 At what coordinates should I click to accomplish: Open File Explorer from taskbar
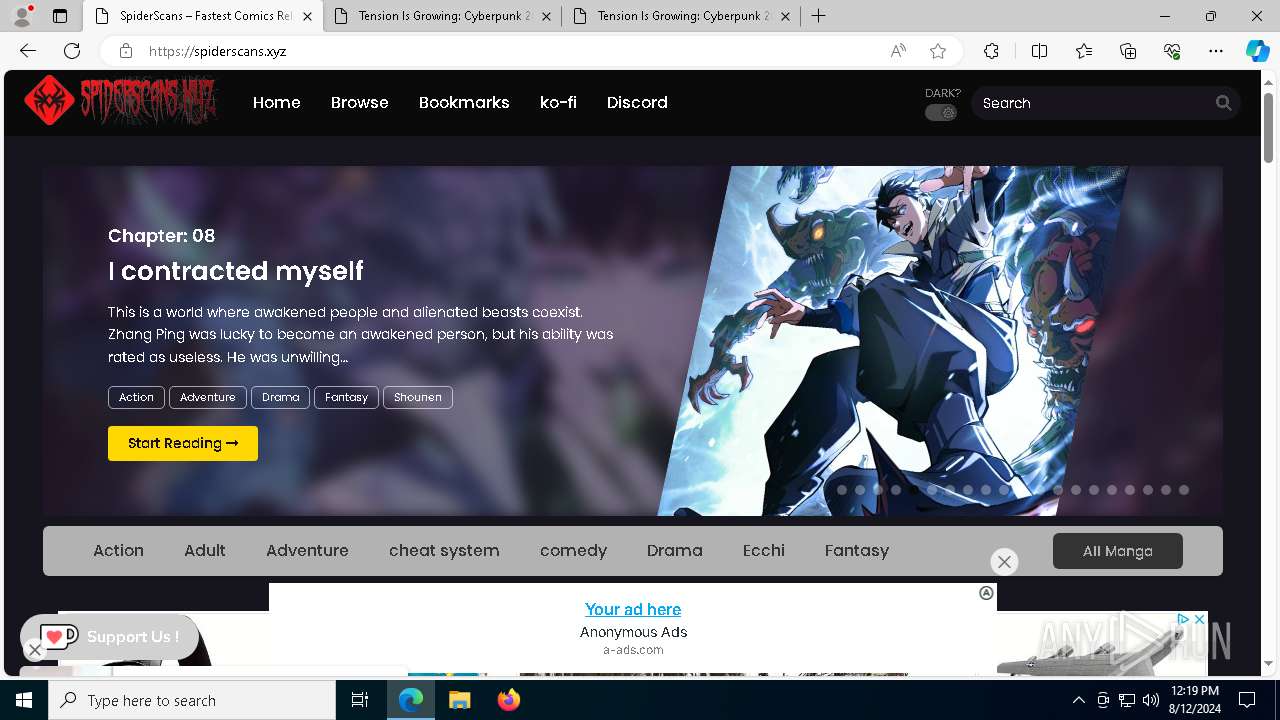coord(459,700)
